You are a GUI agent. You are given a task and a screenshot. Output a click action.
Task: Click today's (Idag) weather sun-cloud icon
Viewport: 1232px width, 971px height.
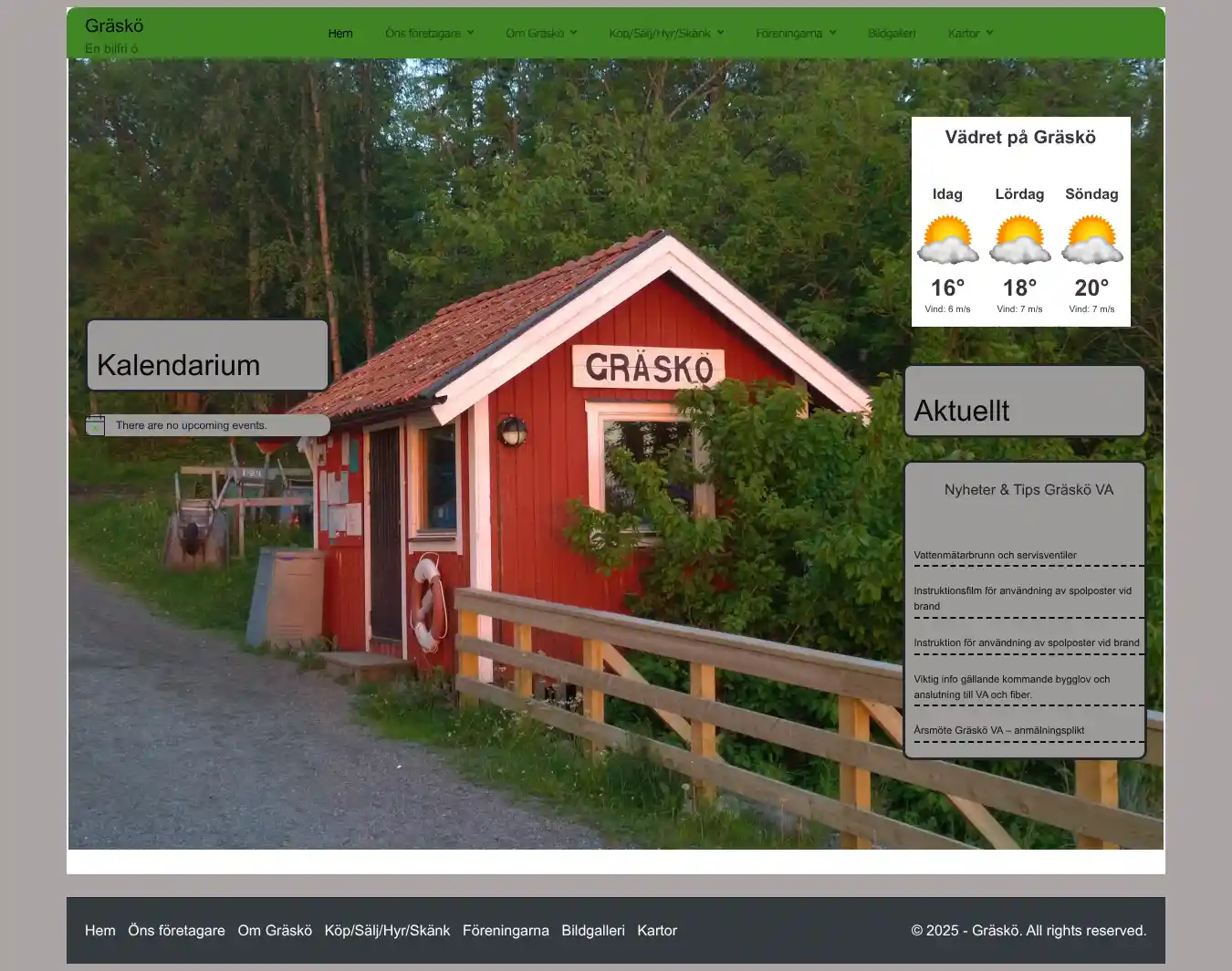click(947, 240)
